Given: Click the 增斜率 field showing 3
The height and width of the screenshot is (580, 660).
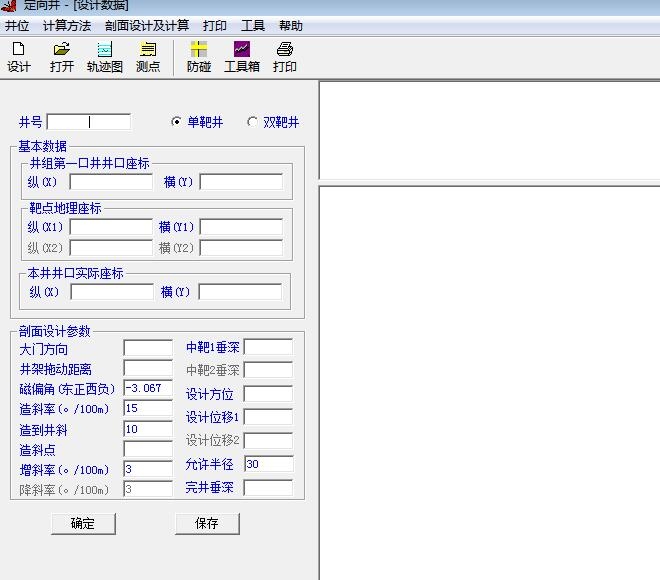Looking at the screenshot, I should click(x=148, y=469).
